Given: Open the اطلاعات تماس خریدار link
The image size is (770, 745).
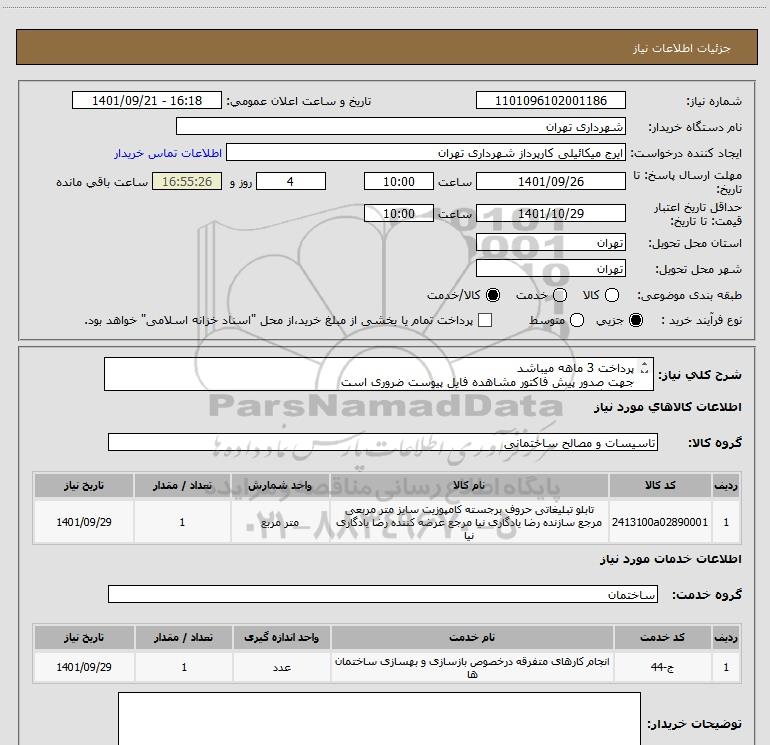Looking at the screenshot, I should [168, 153].
